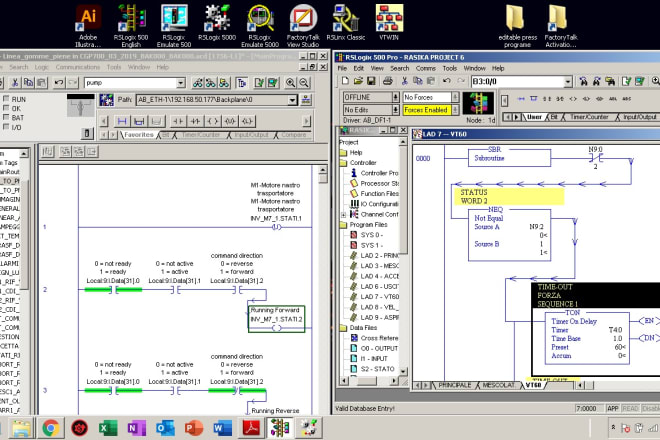The image size is (660, 440).
Task: Click Zoom In magnifier in RSLogix 5000 toolbar
Action: [290, 83]
